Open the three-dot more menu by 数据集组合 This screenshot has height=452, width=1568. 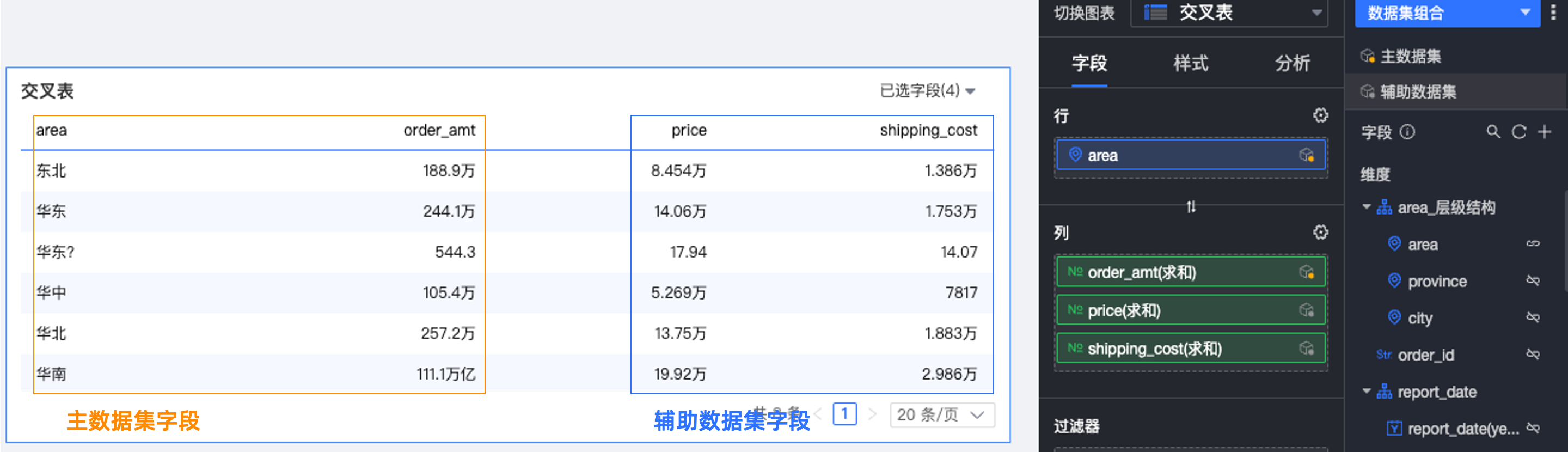(1553, 12)
